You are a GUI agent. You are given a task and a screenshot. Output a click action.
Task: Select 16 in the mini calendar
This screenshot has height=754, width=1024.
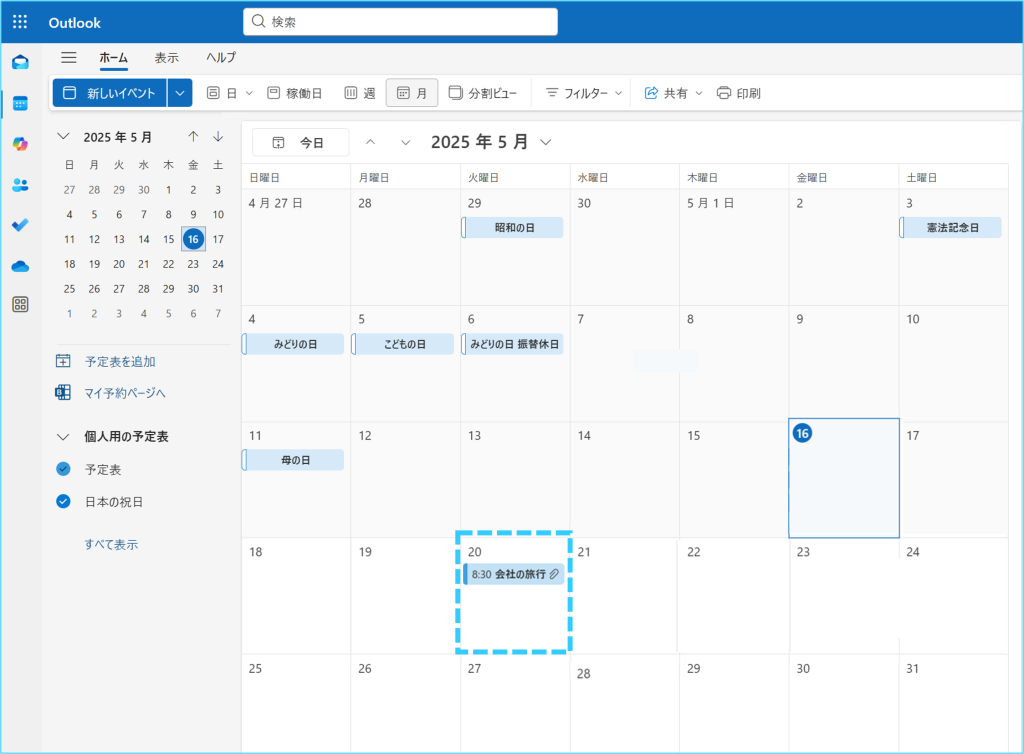coord(193,239)
